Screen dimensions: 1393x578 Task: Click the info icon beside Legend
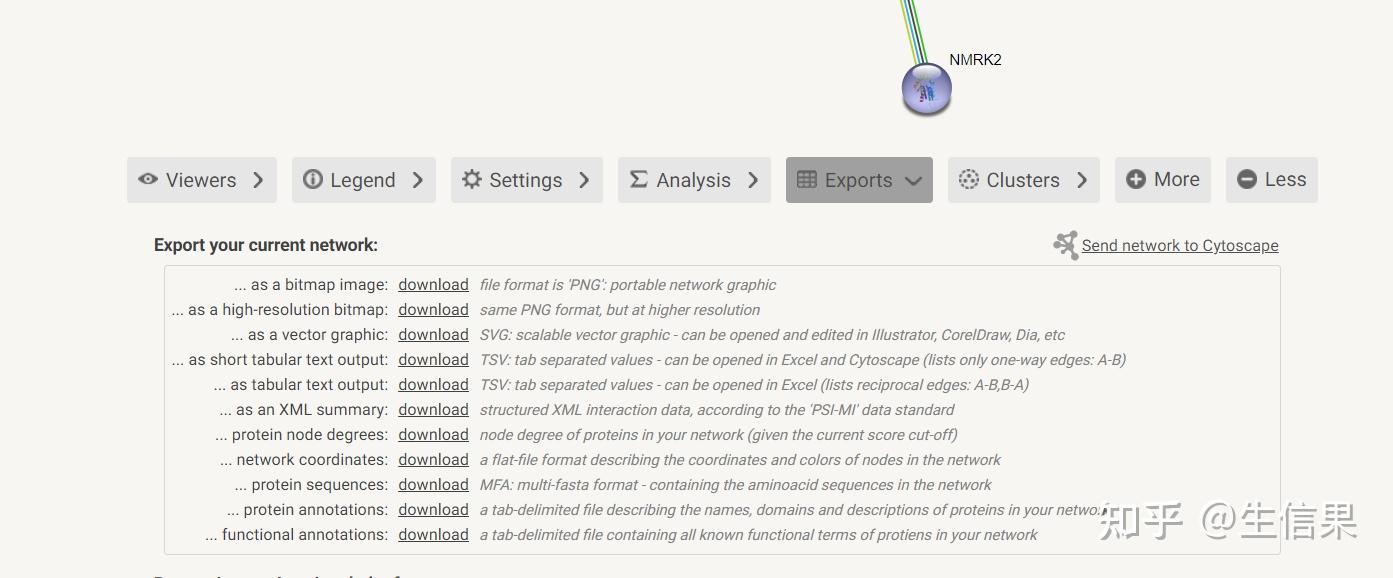click(x=313, y=180)
